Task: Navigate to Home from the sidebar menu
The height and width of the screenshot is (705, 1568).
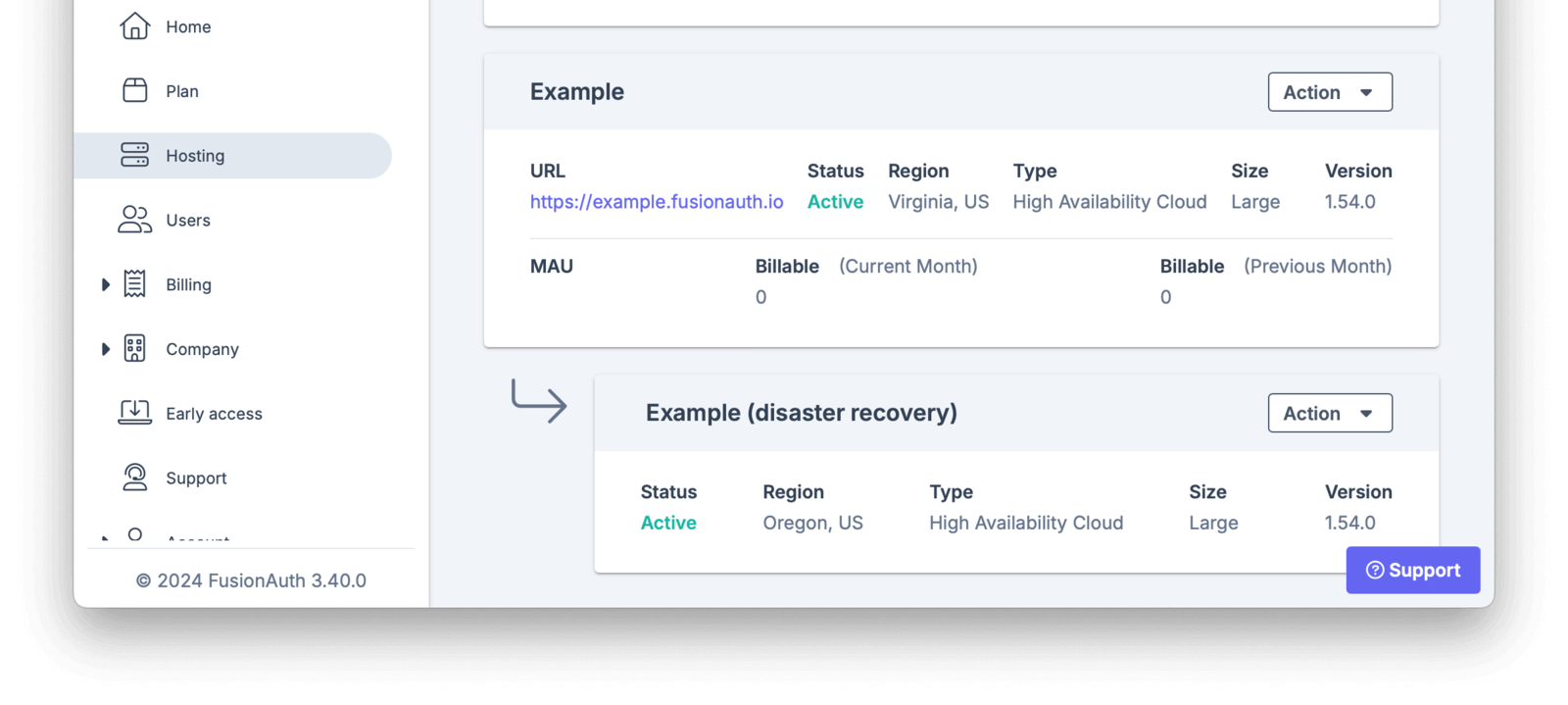Action: (188, 26)
